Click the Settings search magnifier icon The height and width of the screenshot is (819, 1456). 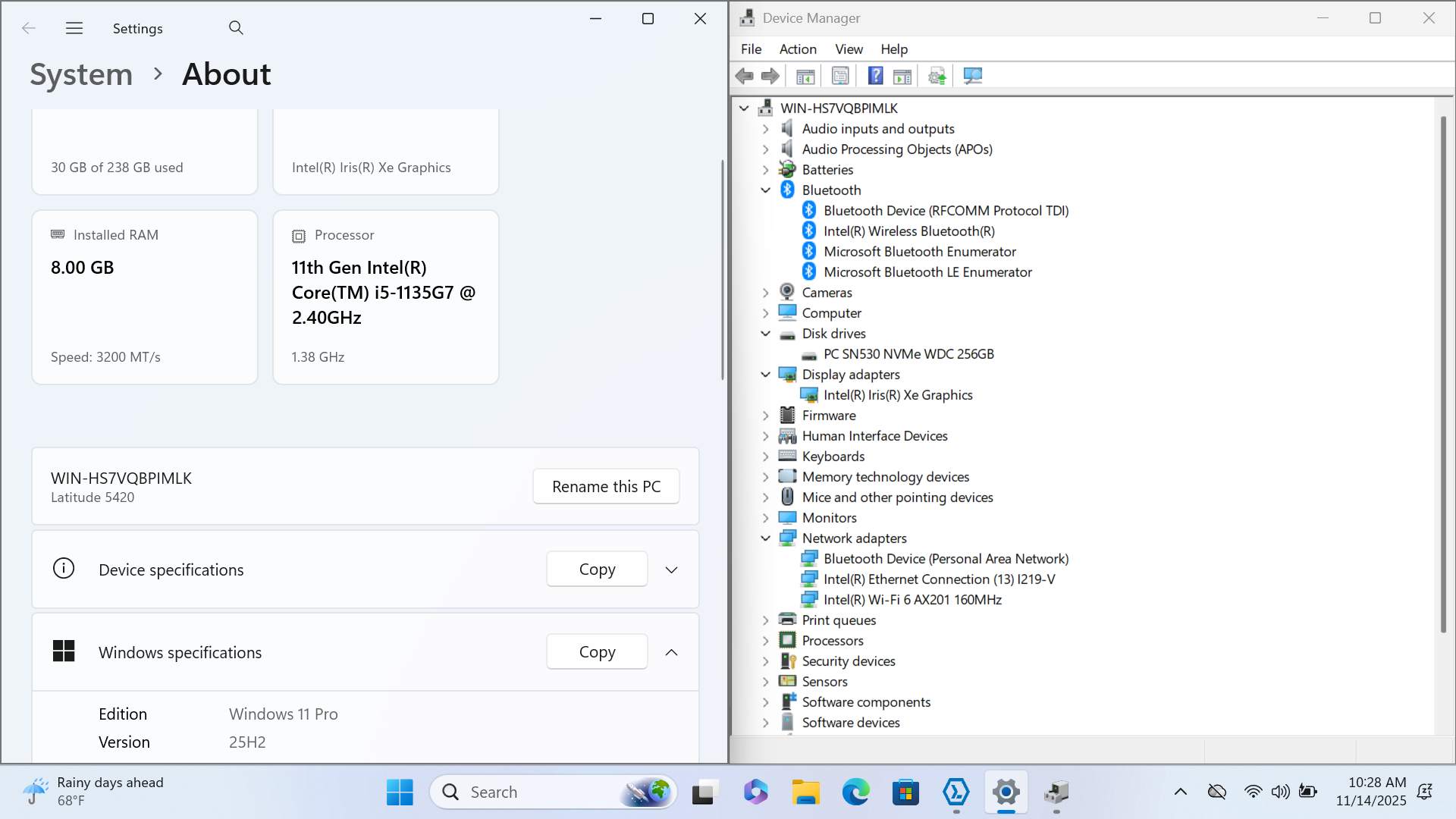(236, 28)
